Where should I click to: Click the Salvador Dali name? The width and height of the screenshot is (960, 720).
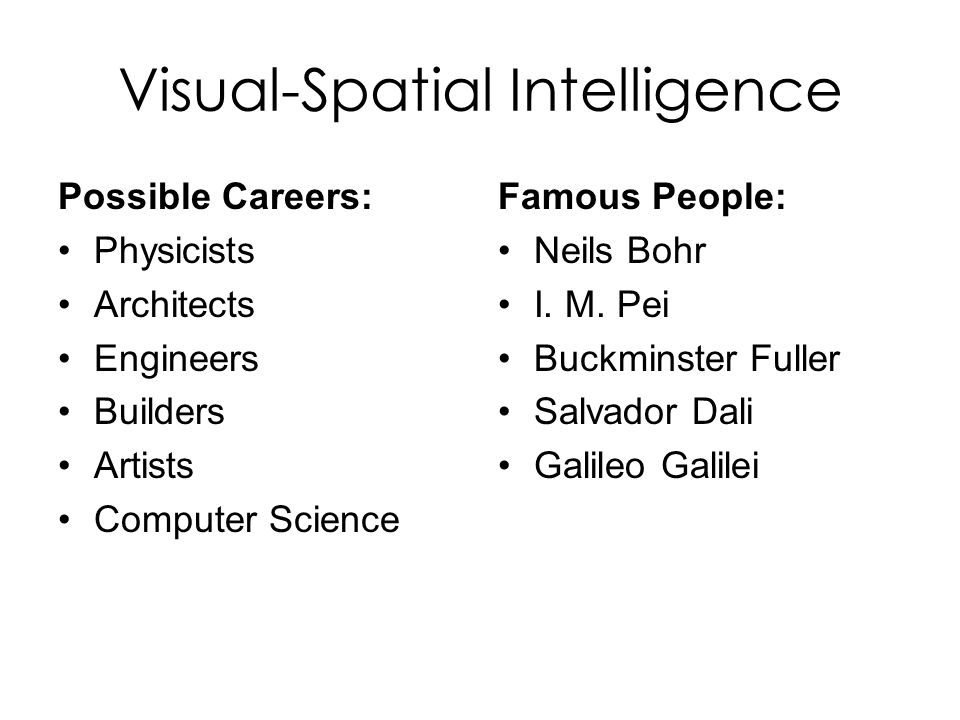(643, 411)
